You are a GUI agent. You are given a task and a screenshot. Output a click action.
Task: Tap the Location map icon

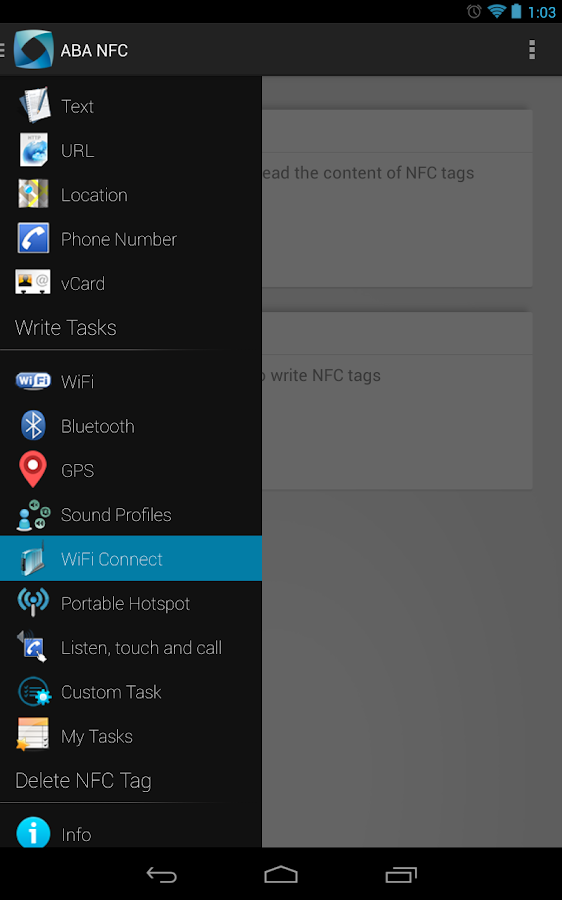pyautogui.click(x=33, y=193)
